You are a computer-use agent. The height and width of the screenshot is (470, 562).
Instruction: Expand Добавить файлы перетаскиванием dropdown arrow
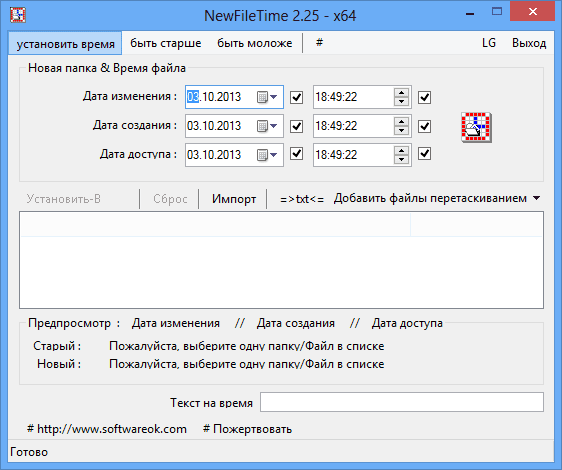point(536,198)
